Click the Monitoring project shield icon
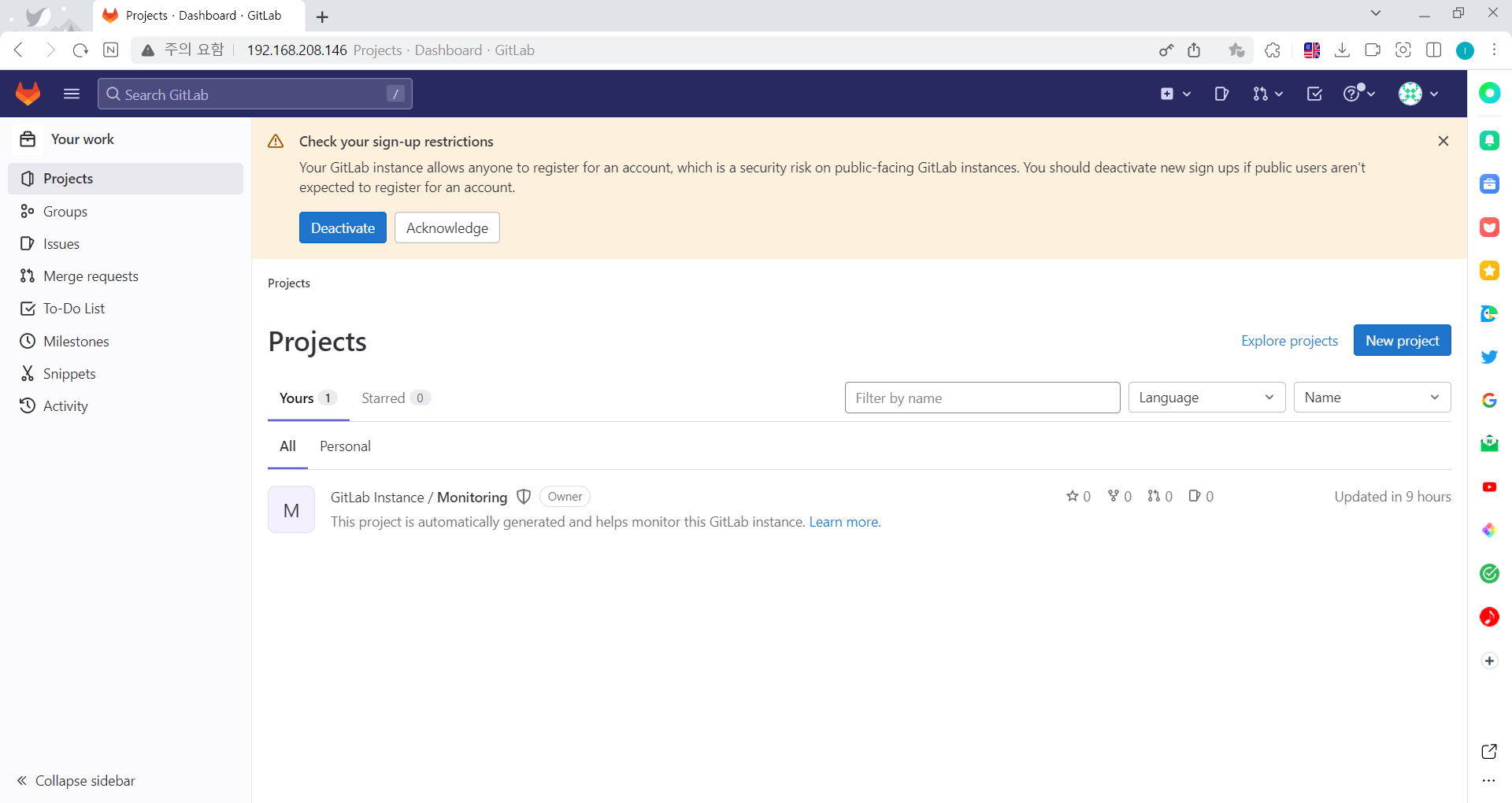The height and width of the screenshot is (803, 1512). (x=524, y=497)
